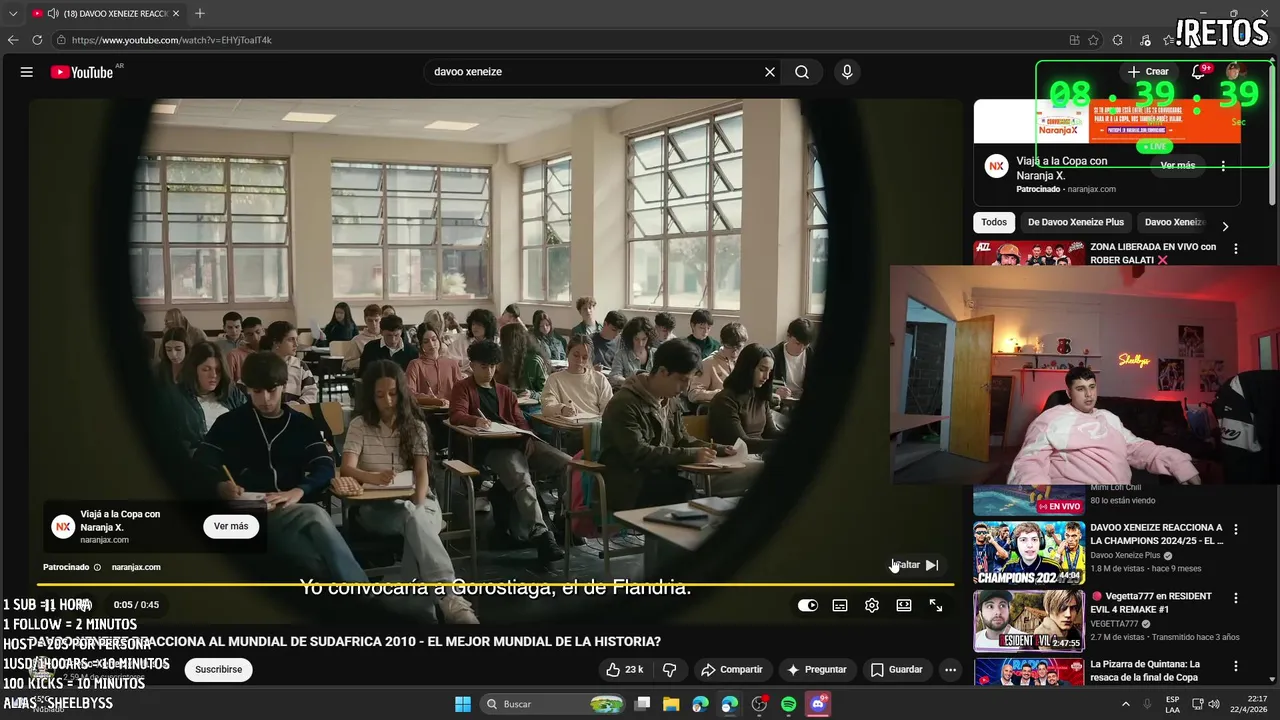Viewport: 1280px width, 720px height.
Task: Like the video with 23 k likes
Action: coord(625,669)
